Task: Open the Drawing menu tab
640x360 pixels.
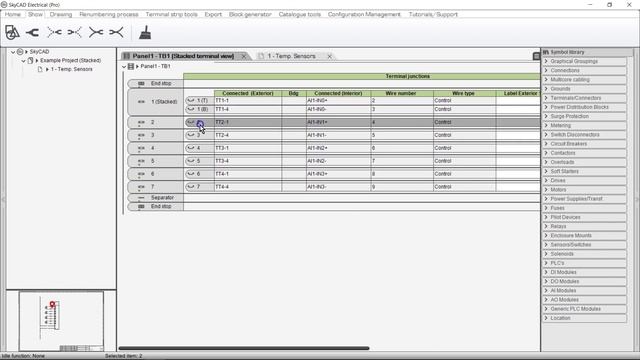Action: [x=61, y=14]
